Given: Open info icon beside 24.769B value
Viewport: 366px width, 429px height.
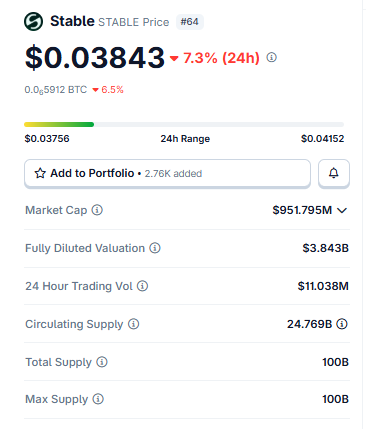Looking at the screenshot, I should pos(342,324).
